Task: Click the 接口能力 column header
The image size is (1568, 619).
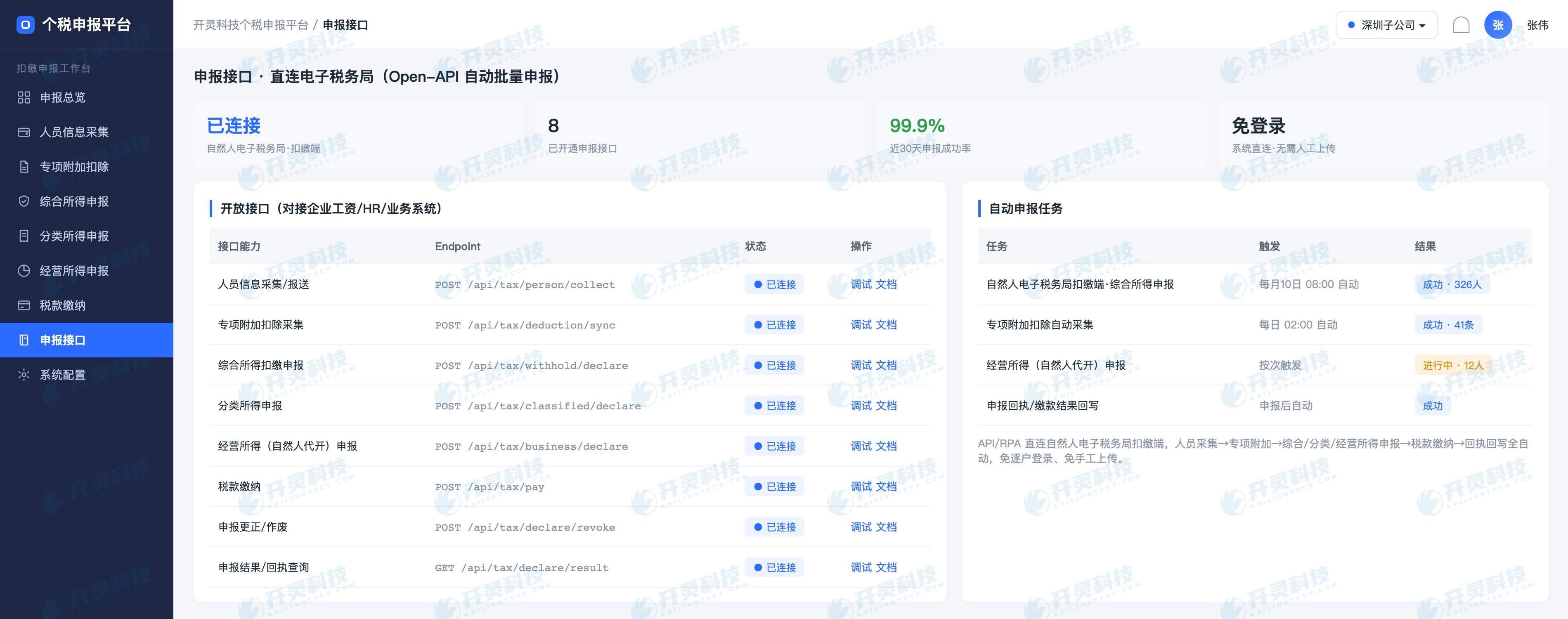Action: click(239, 246)
